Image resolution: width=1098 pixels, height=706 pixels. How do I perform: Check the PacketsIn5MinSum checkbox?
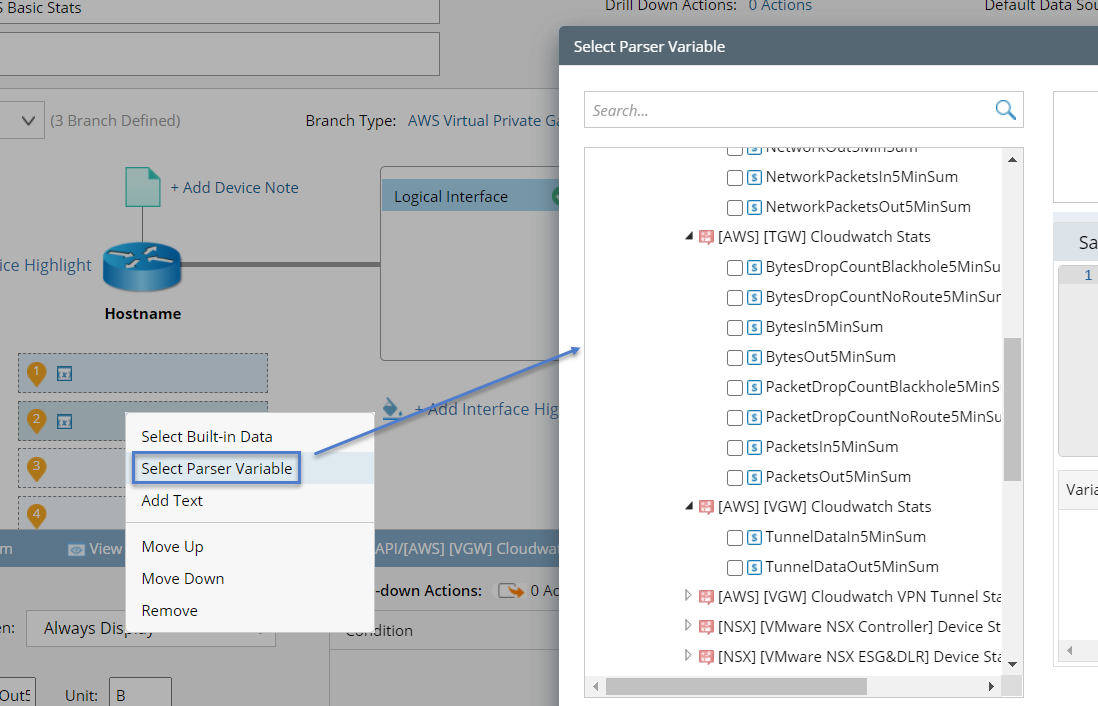tap(735, 448)
